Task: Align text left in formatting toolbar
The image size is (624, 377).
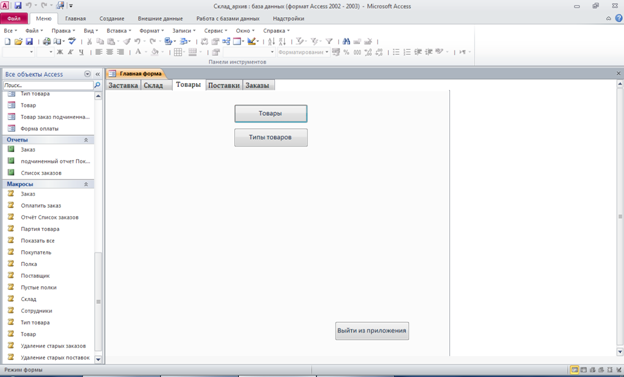Action: [x=99, y=52]
